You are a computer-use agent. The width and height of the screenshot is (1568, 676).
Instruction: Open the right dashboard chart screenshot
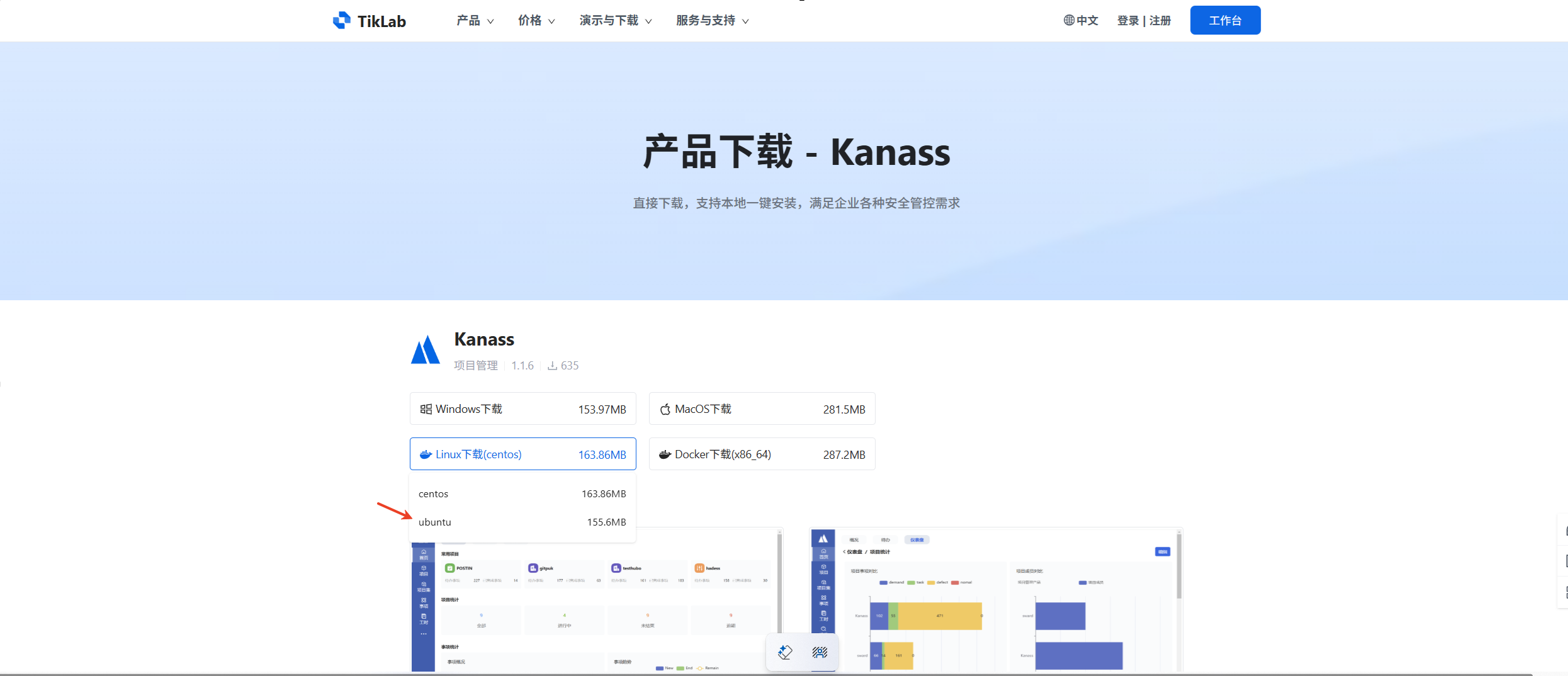coord(996,599)
